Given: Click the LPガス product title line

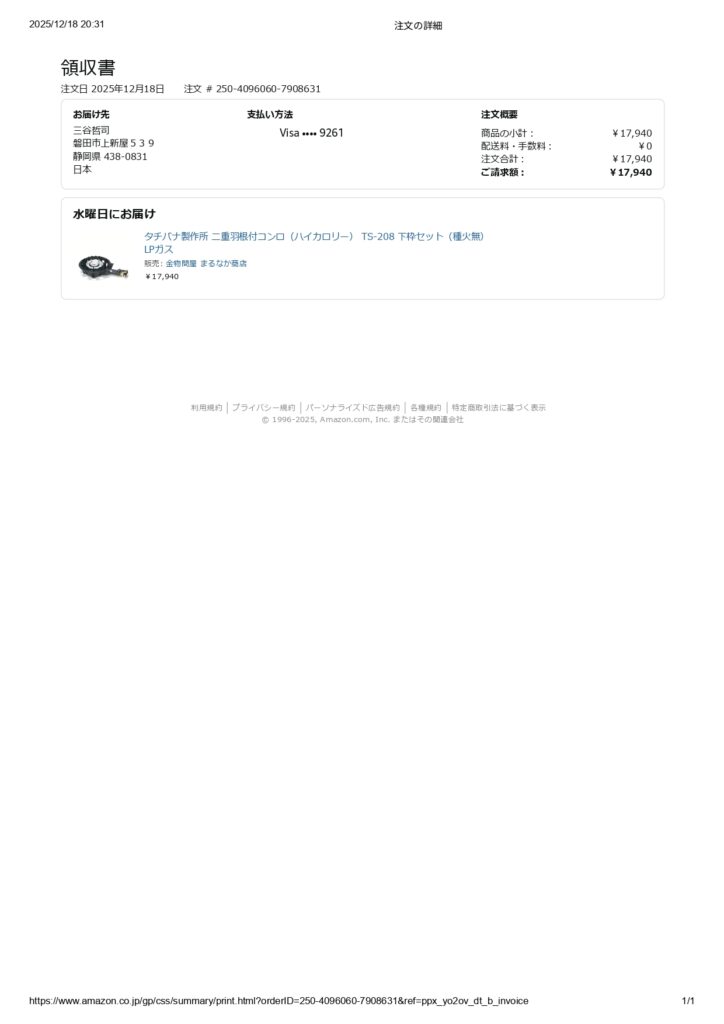Looking at the screenshot, I should click(x=159, y=249).
